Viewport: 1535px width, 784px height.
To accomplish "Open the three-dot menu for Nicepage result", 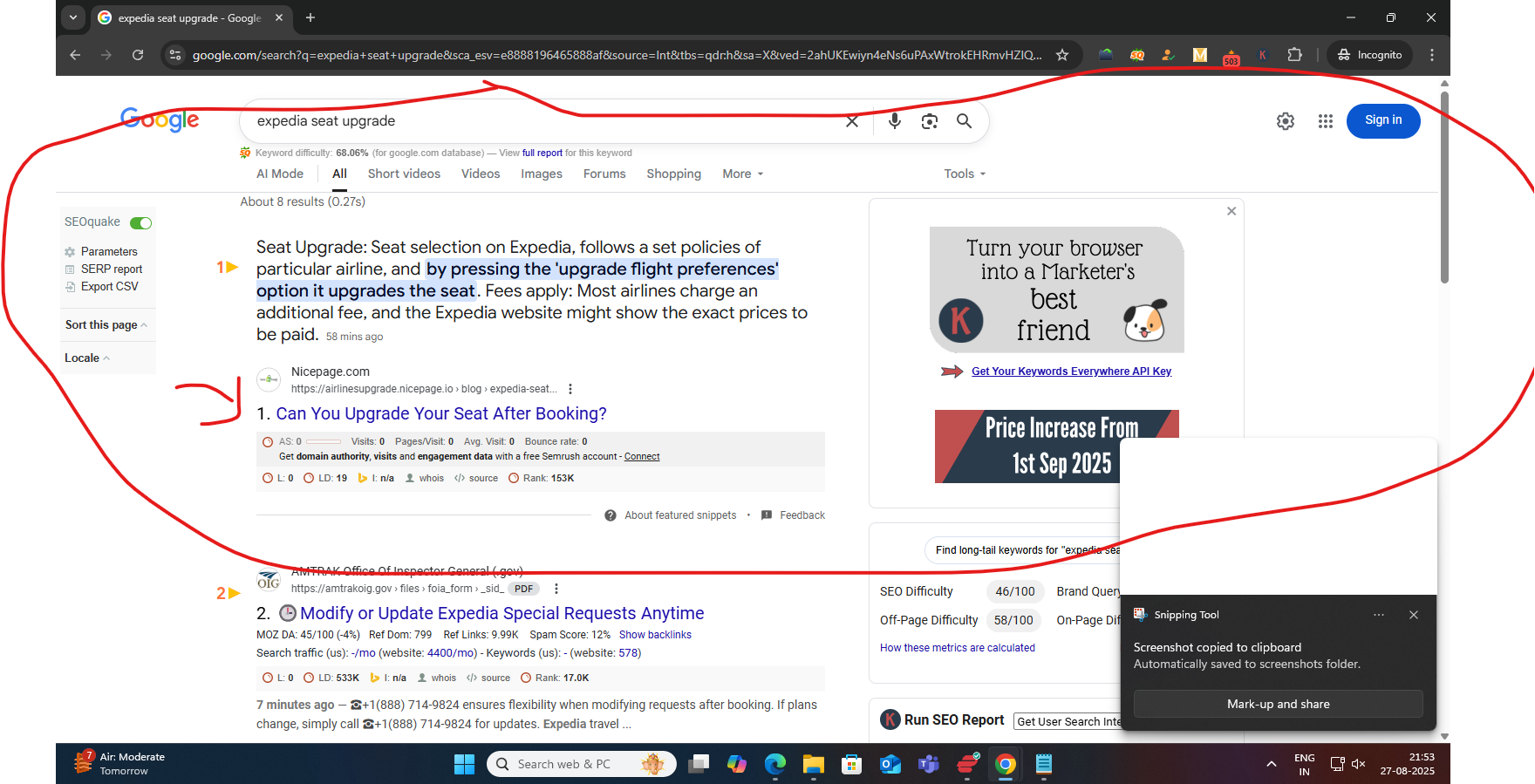I will pos(570,389).
